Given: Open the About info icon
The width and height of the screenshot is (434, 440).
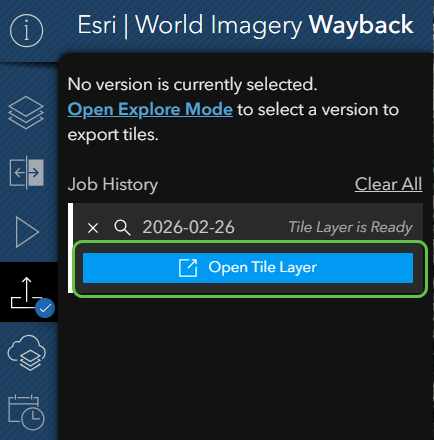Looking at the screenshot, I should pos(27,31).
